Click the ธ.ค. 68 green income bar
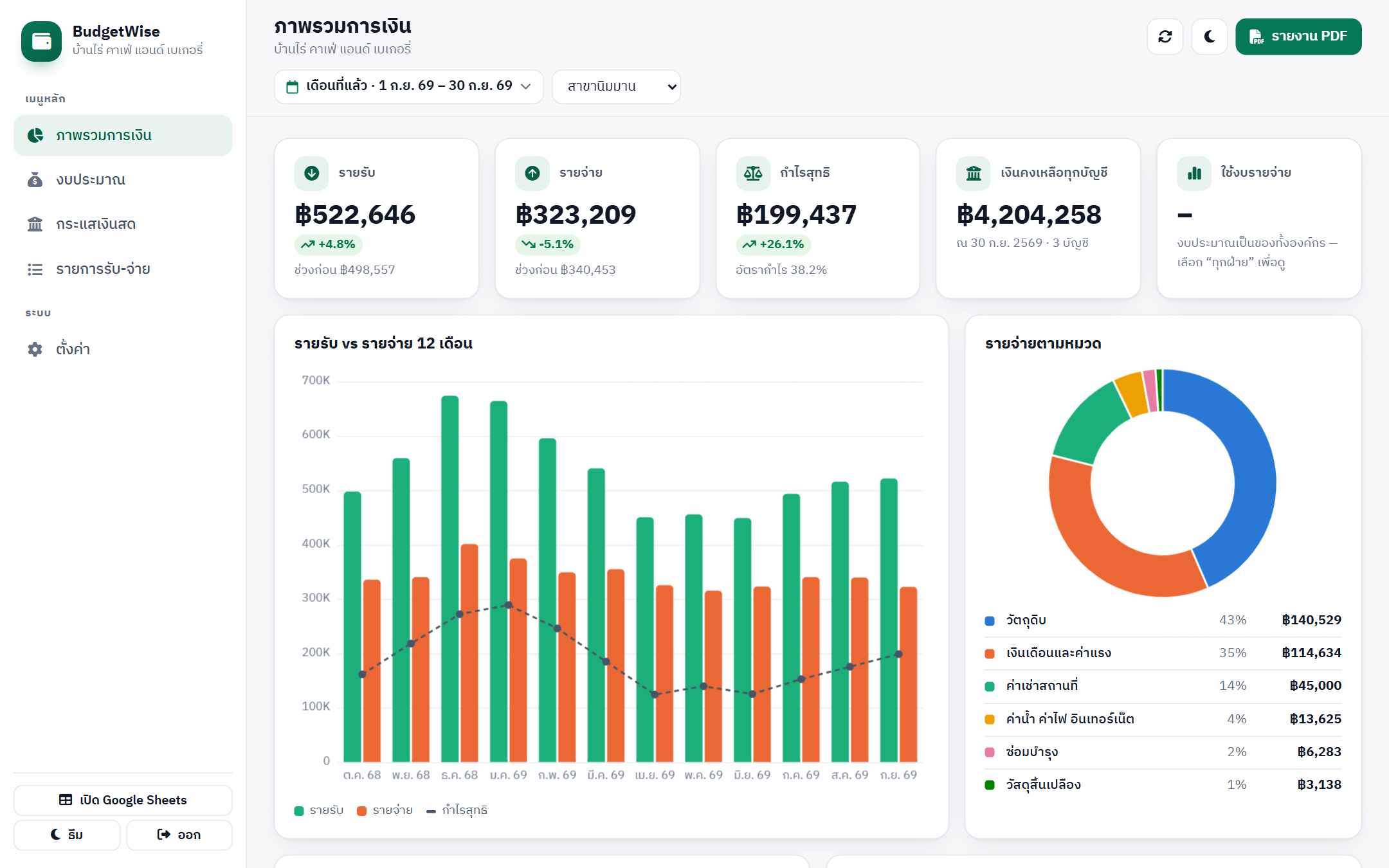Image resolution: width=1389 pixels, height=868 pixels. (x=450, y=579)
